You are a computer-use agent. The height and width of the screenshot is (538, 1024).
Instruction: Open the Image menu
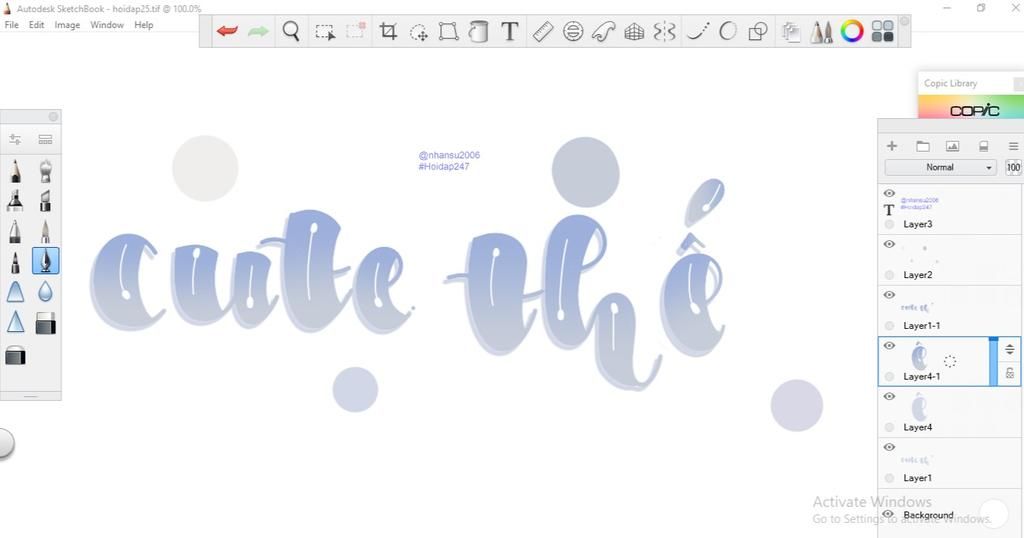[x=67, y=25]
